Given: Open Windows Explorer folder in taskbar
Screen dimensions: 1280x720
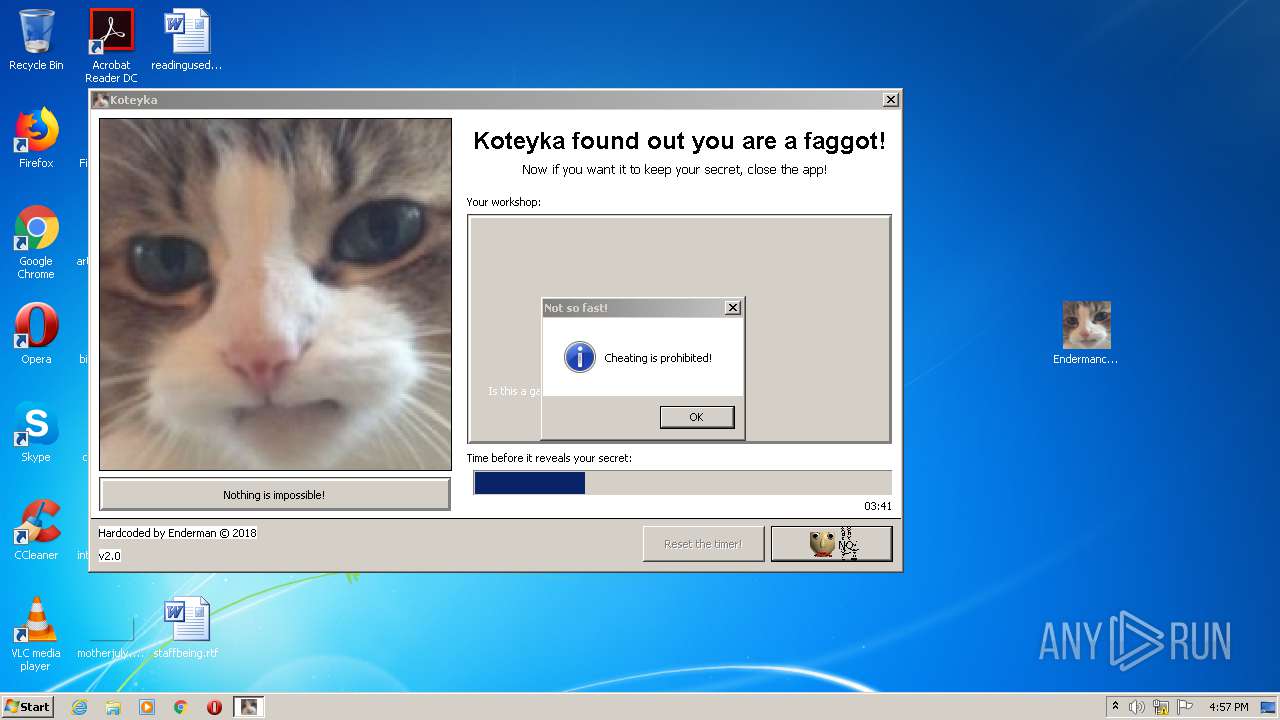Looking at the screenshot, I should [x=113, y=707].
